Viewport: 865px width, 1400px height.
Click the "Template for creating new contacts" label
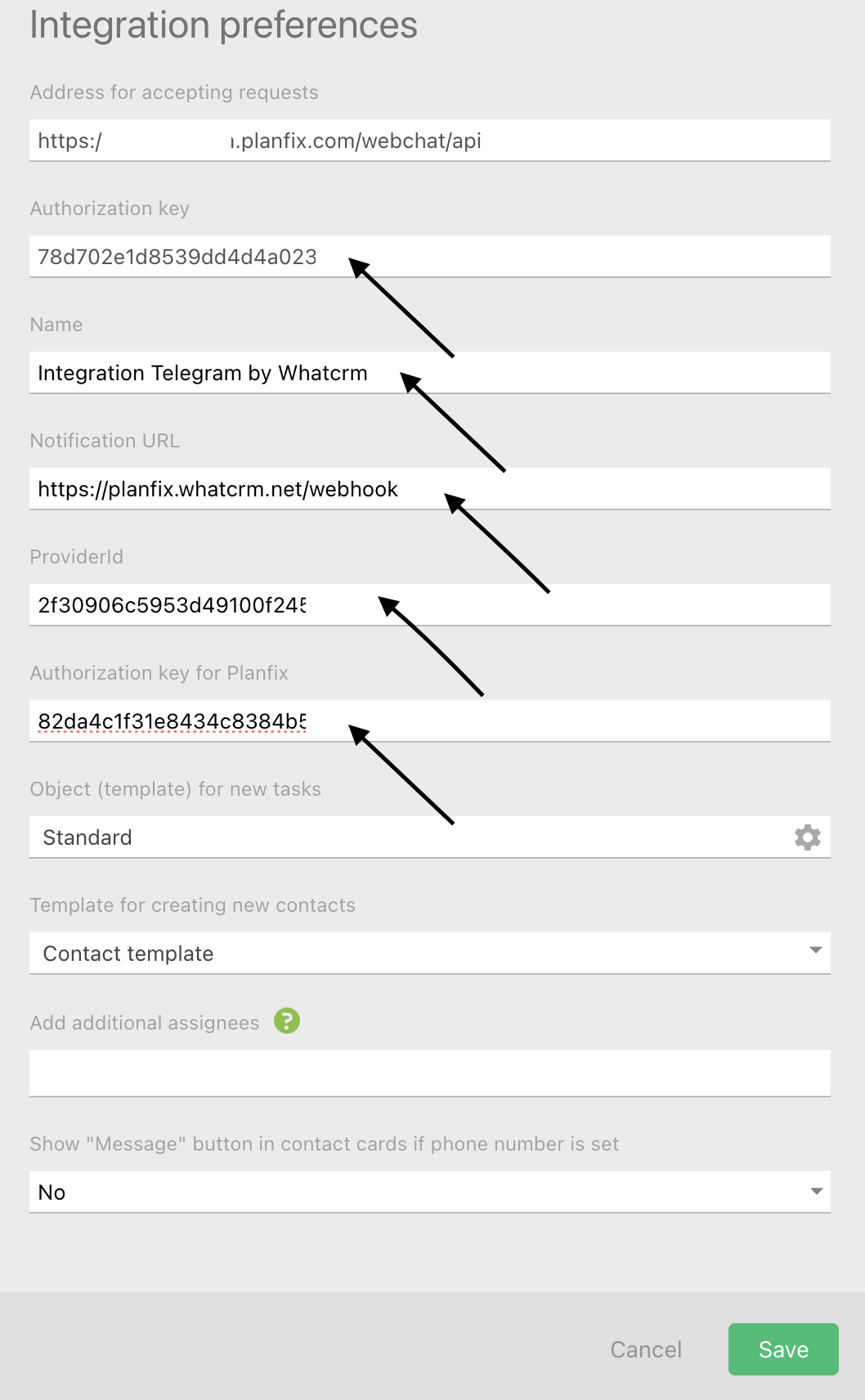pyautogui.click(x=192, y=905)
